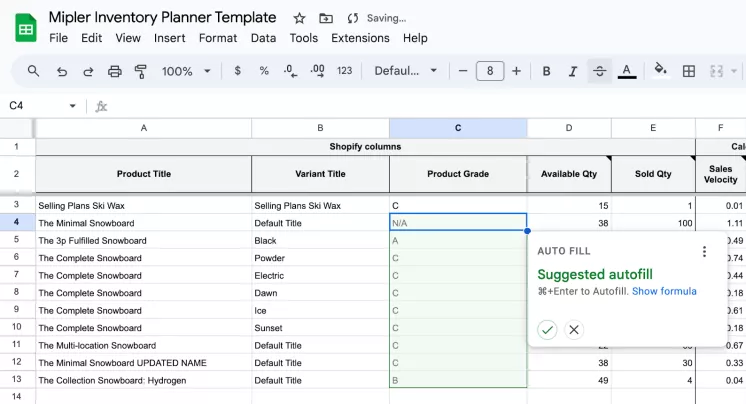Image resolution: width=746 pixels, height=404 pixels.
Task: Click the Product Grade header cell
Action: (x=458, y=174)
